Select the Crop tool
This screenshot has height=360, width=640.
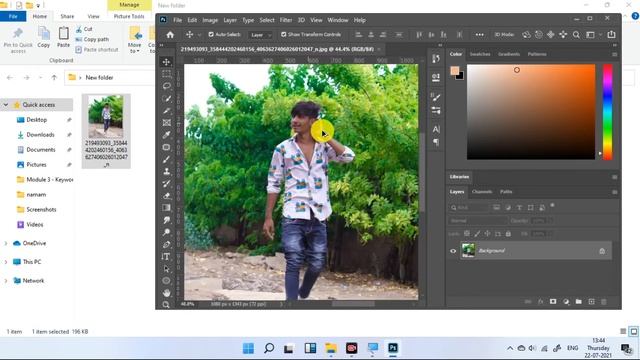[167, 111]
